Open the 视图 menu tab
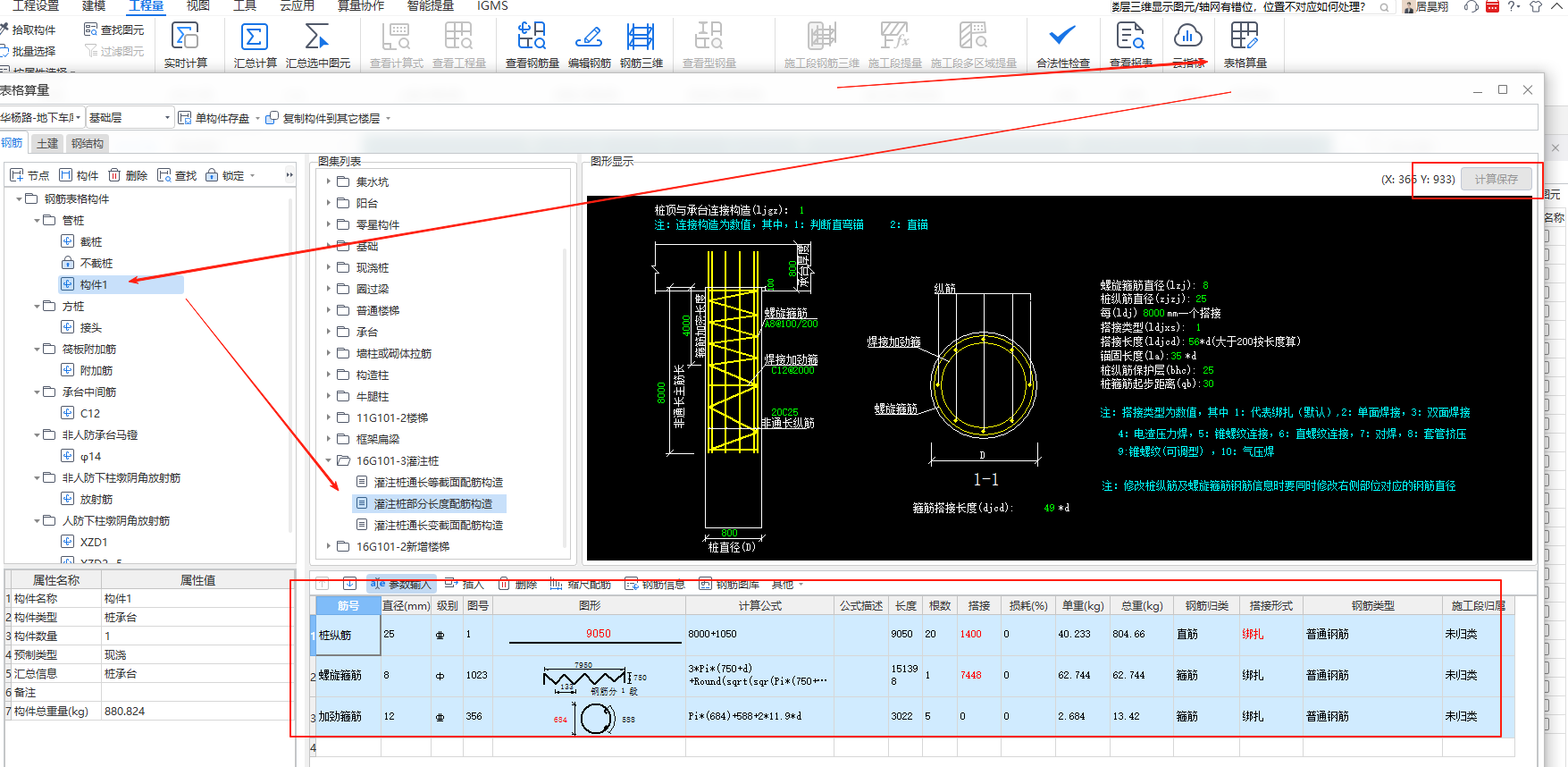The height and width of the screenshot is (767, 1568). point(198,5)
